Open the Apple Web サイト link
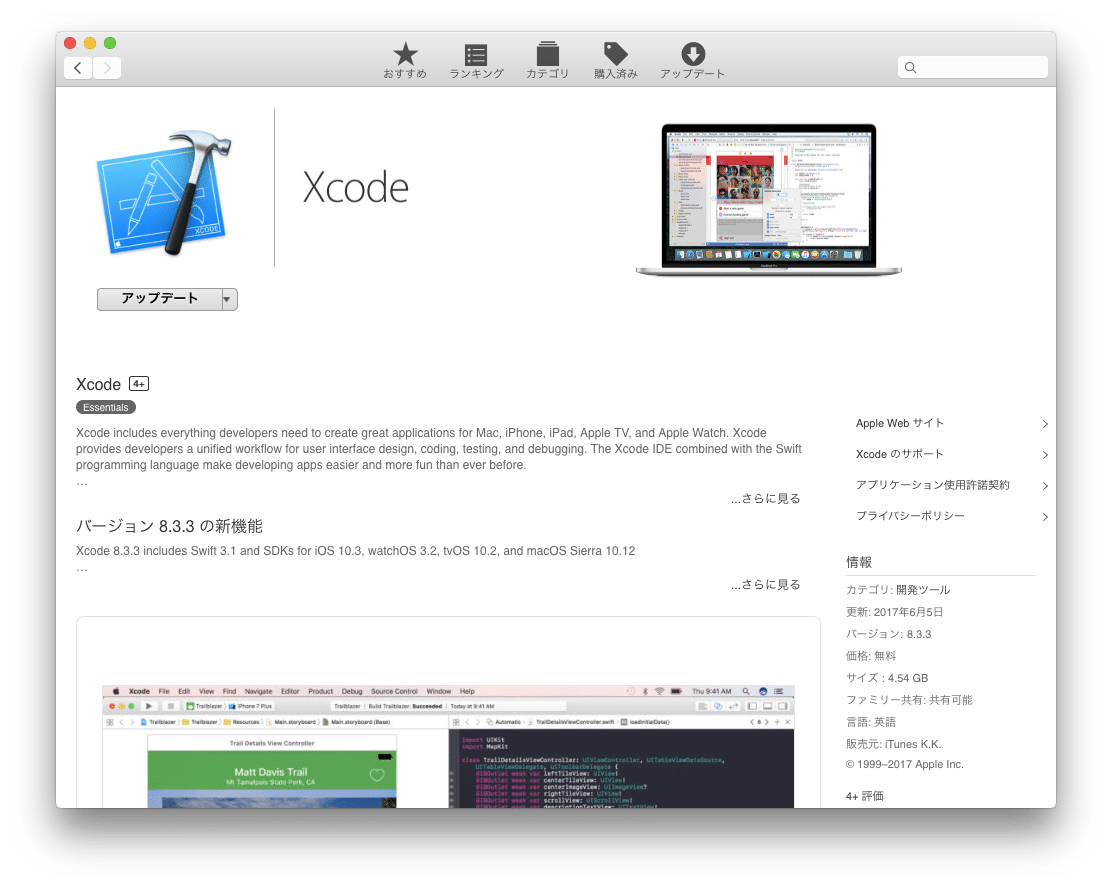 click(x=899, y=423)
